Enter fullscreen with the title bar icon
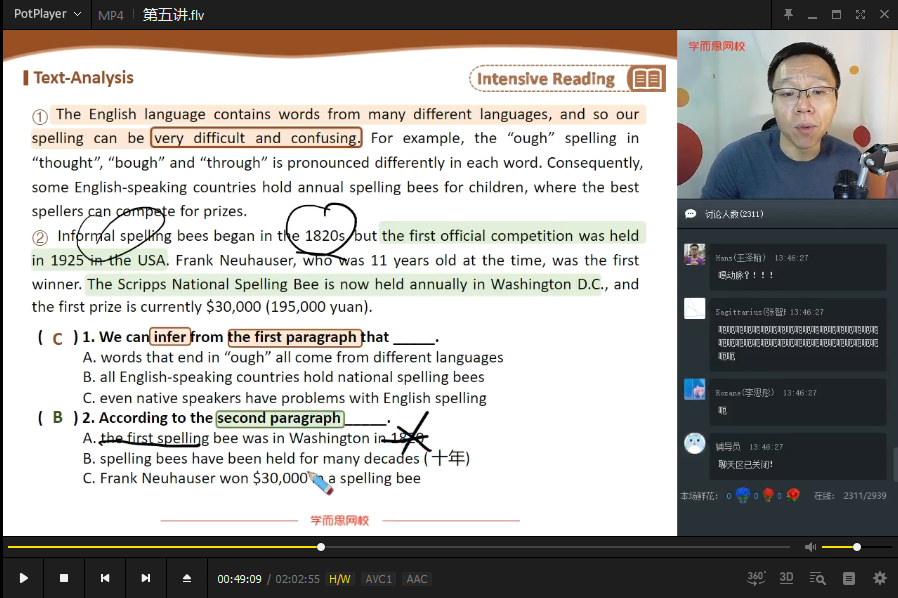898x598 pixels. click(x=860, y=14)
